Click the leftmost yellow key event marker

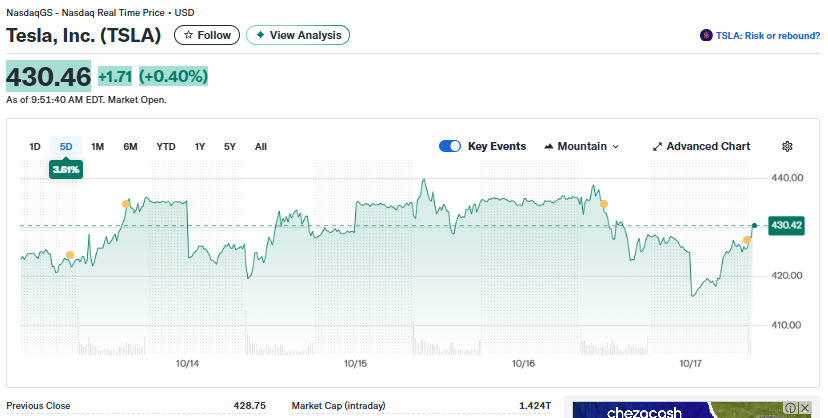[69, 255]
